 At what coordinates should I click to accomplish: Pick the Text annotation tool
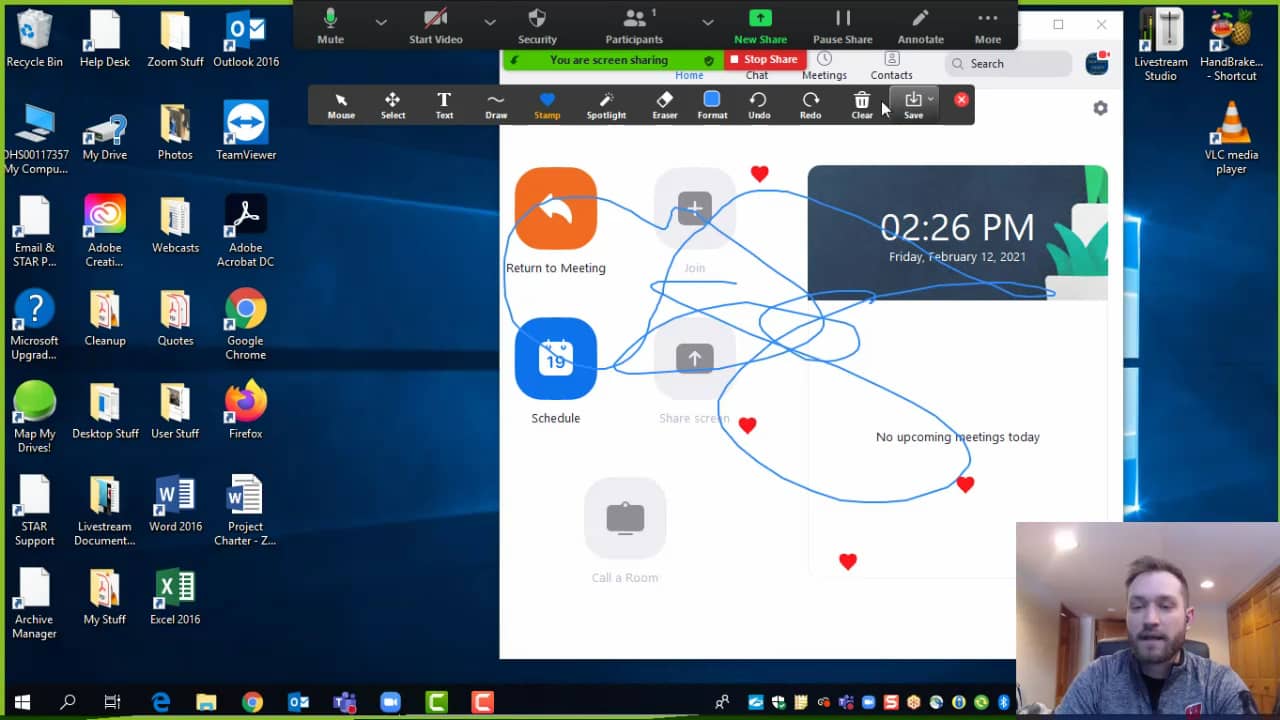tap(444, 105)
